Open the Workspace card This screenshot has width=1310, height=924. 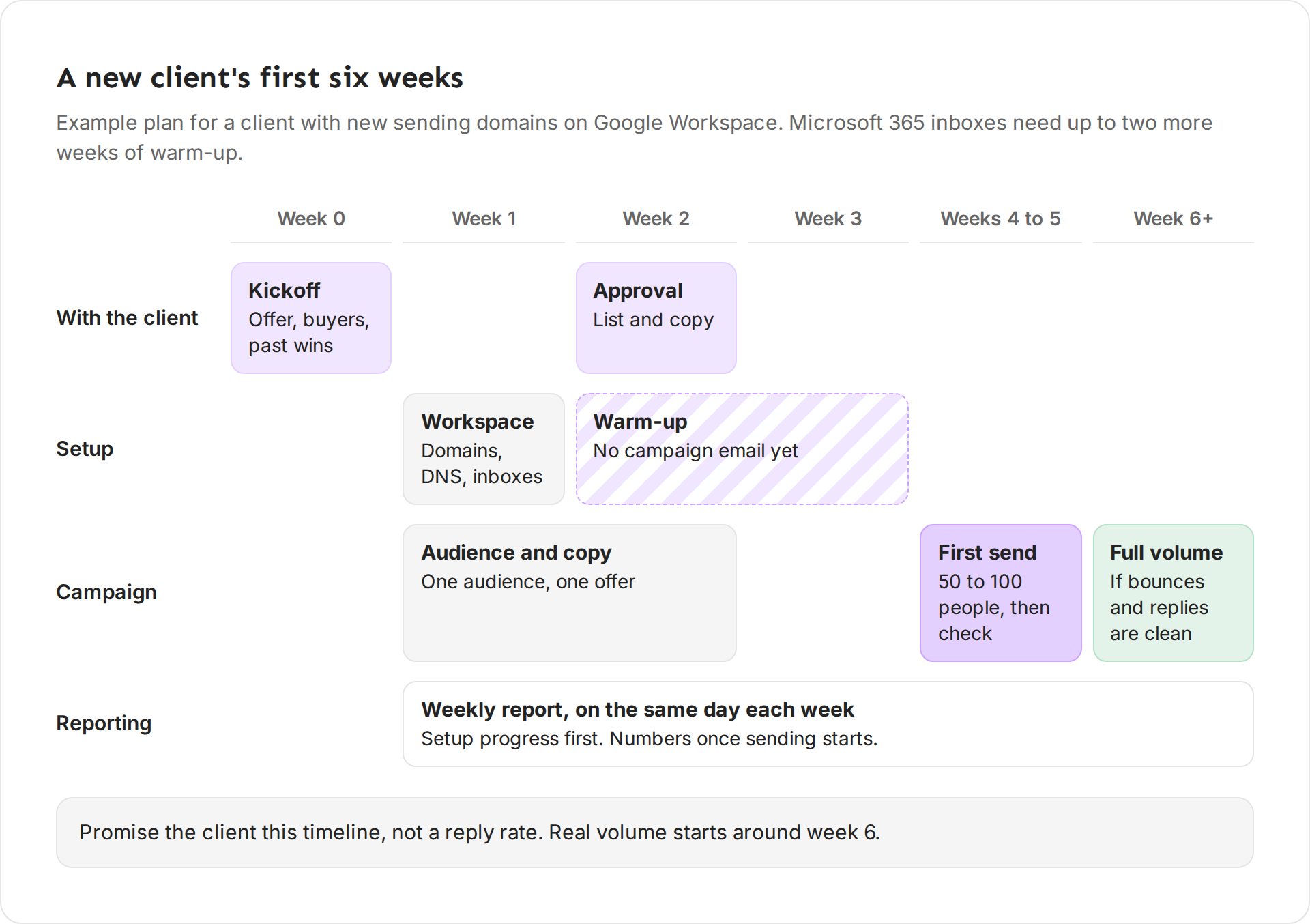click(484, 449)
